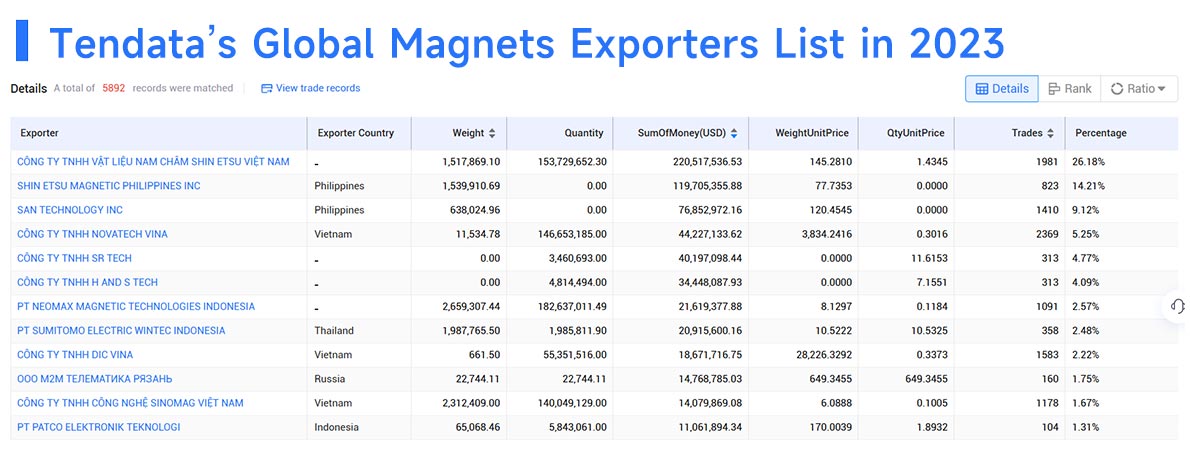Switch to the Details view tab

click(1002, 89)
